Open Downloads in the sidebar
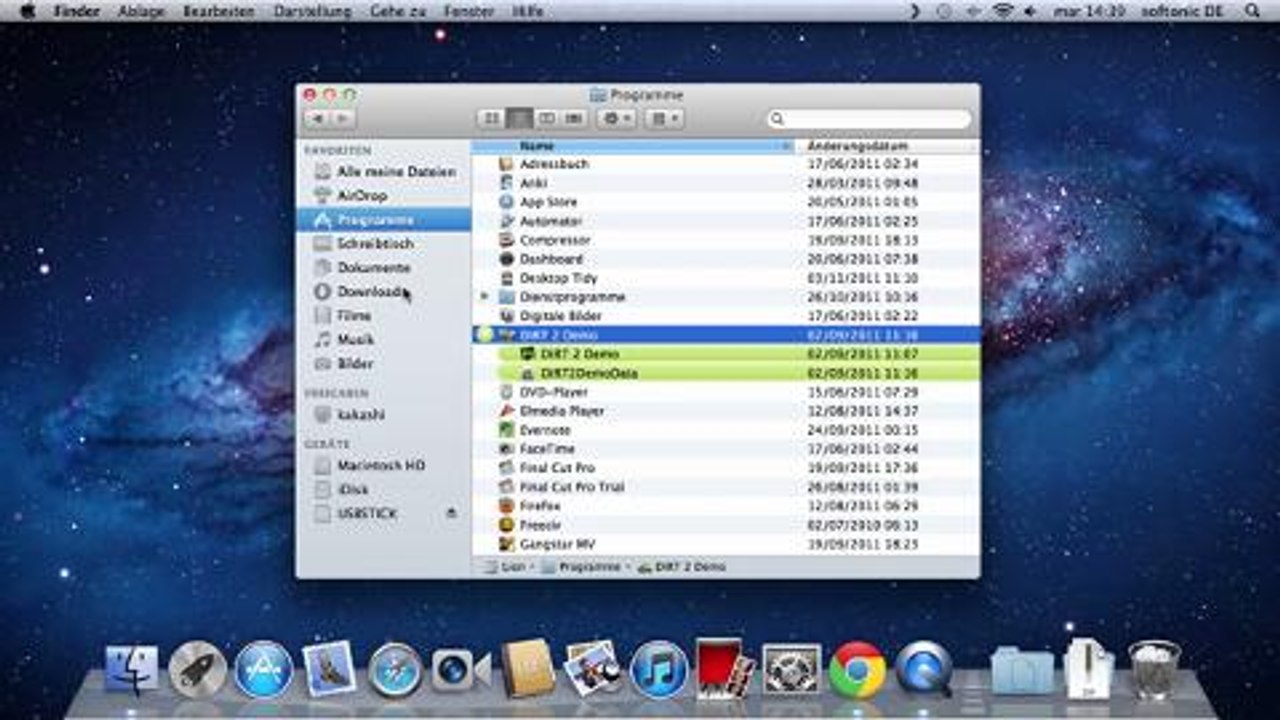The height and width of the screenshot is (720, 1280). (x=384, y=292)
